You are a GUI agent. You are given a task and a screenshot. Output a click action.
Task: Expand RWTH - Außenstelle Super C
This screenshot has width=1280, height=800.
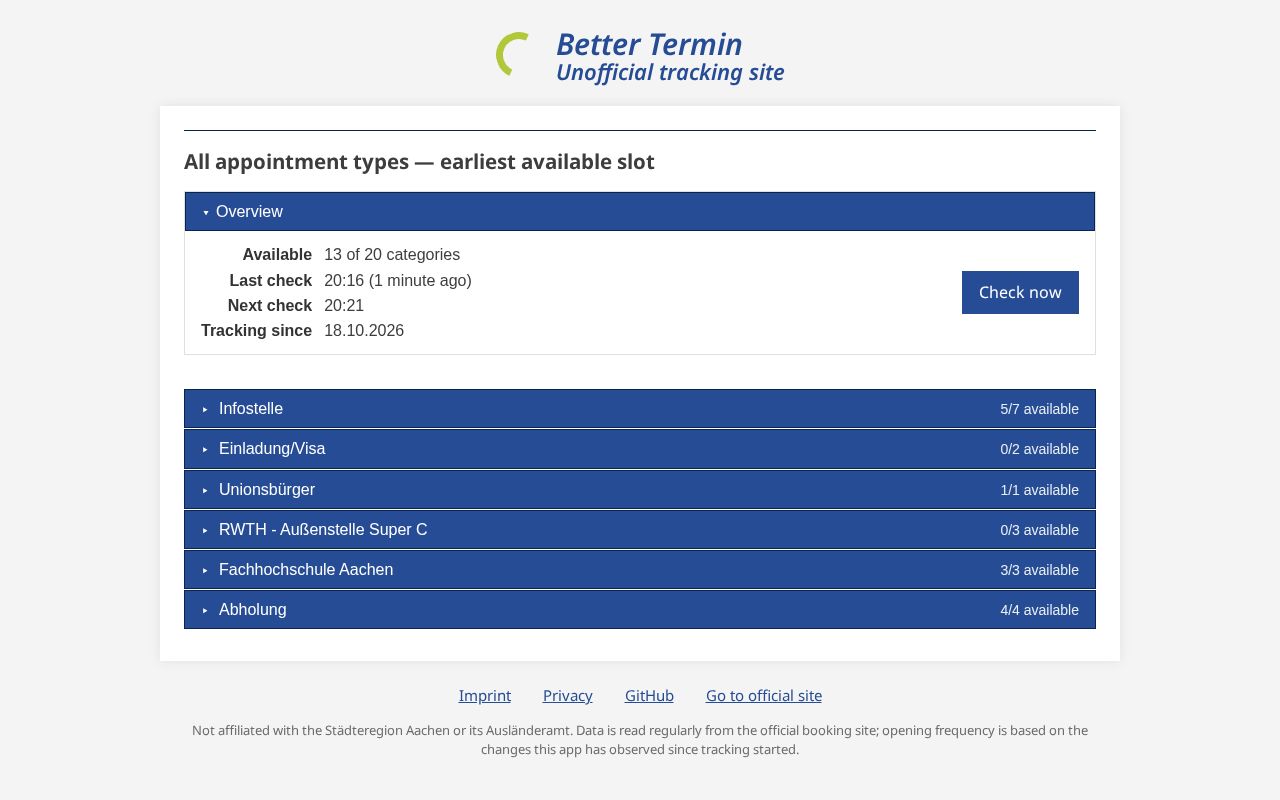click(x=640, y=530)
